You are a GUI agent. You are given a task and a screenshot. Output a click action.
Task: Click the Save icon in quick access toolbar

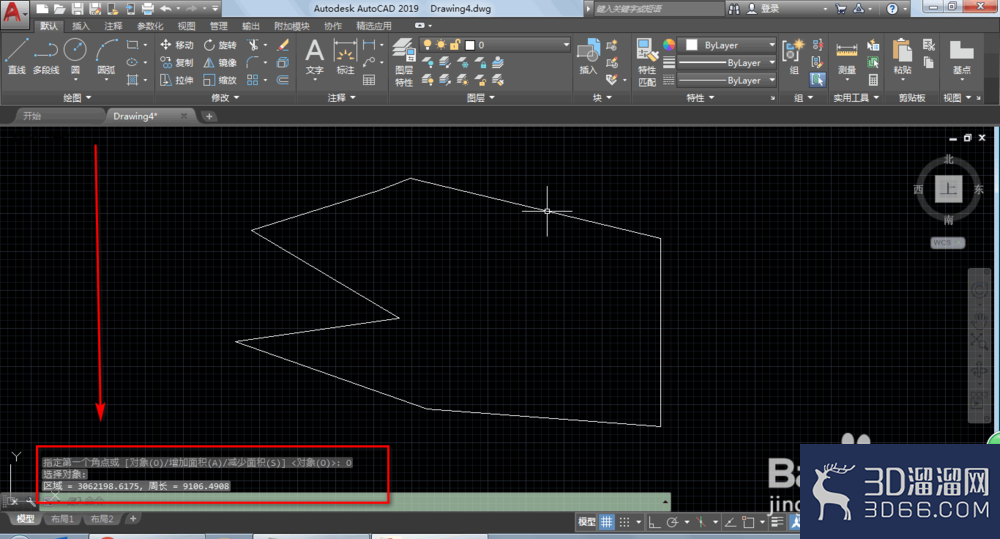tap(77, 8)
